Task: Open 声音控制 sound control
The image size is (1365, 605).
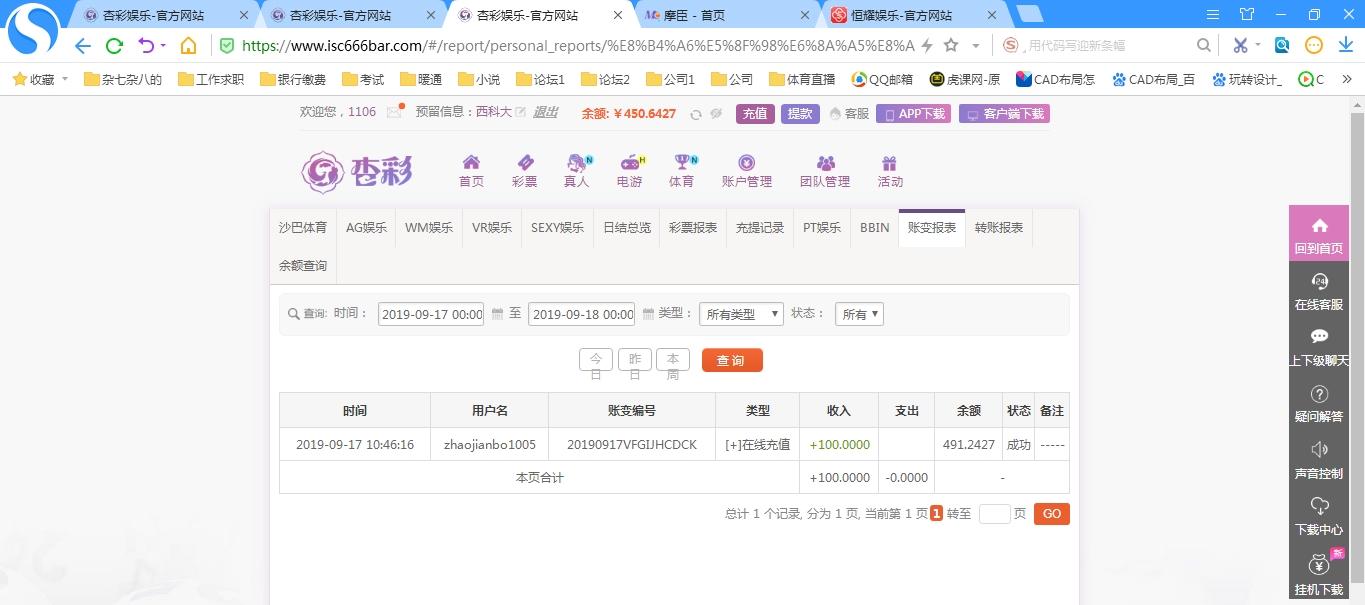Action: (1318, 460)
